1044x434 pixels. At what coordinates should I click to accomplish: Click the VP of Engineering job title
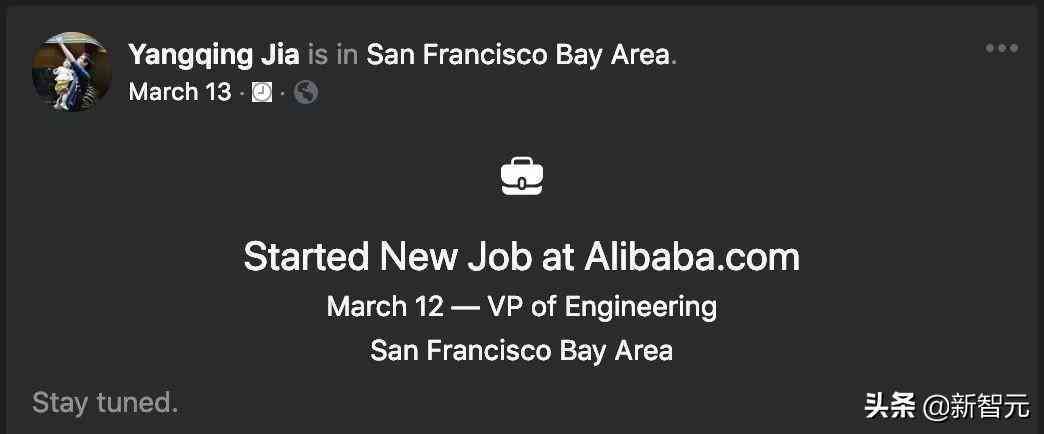point(602,307)
